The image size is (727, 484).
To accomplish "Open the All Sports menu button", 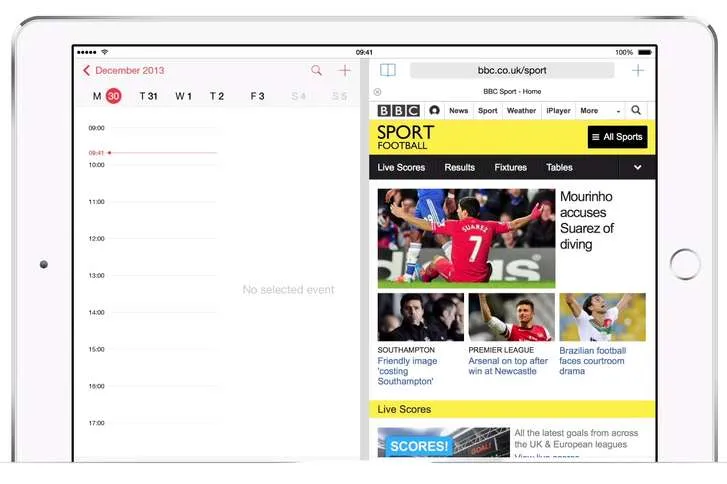I will tap(618, 137).
